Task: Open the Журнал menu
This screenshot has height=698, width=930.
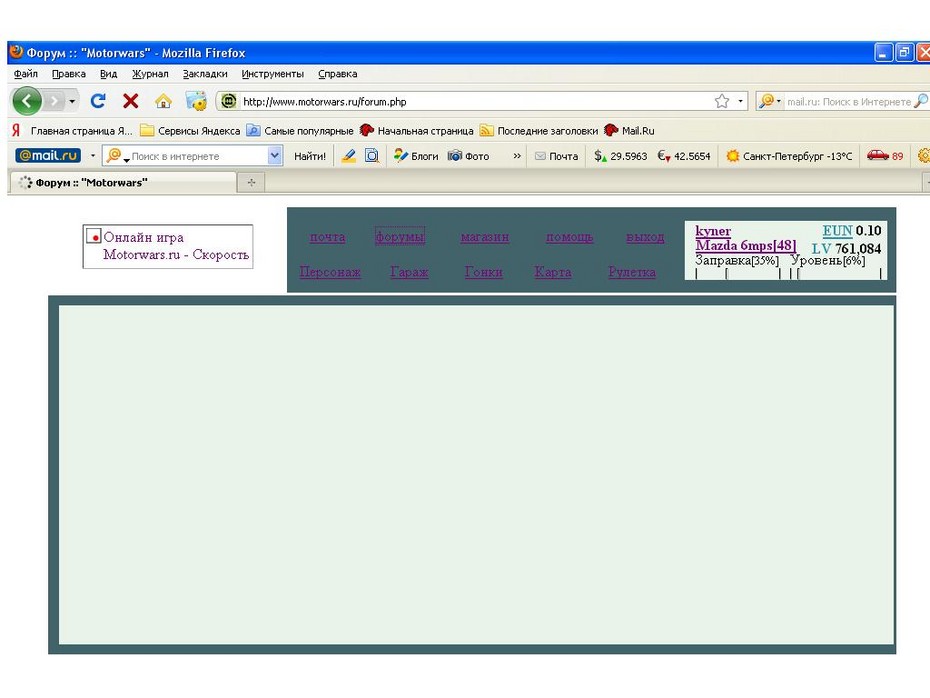Action: (x=150, y=74)
